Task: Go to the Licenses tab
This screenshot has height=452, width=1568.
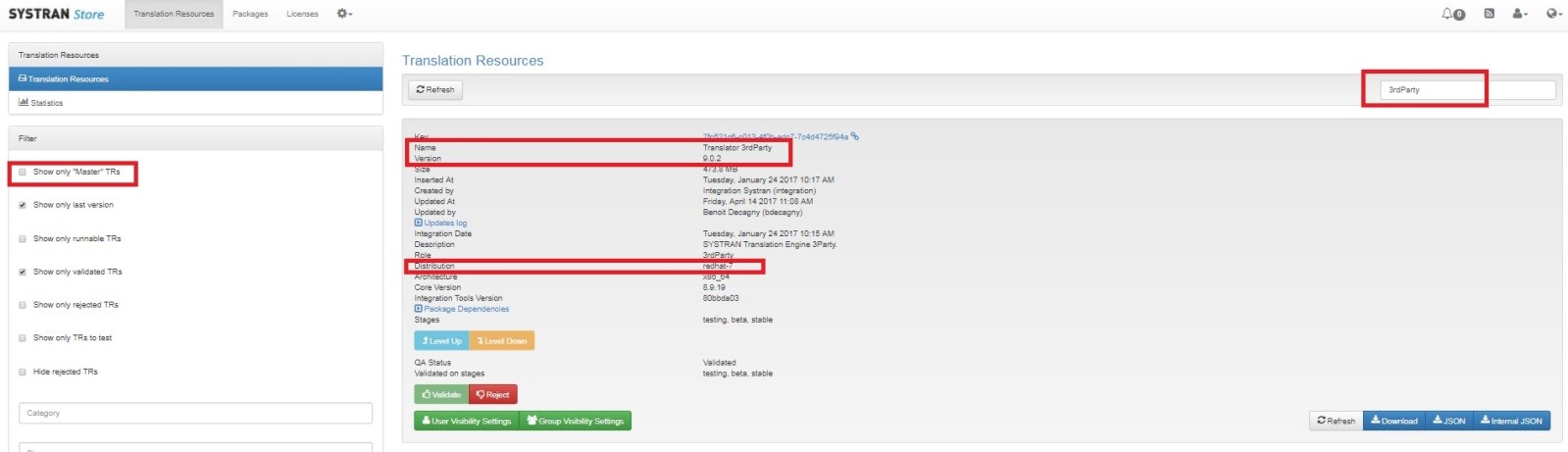Action: tap(302, 14)
